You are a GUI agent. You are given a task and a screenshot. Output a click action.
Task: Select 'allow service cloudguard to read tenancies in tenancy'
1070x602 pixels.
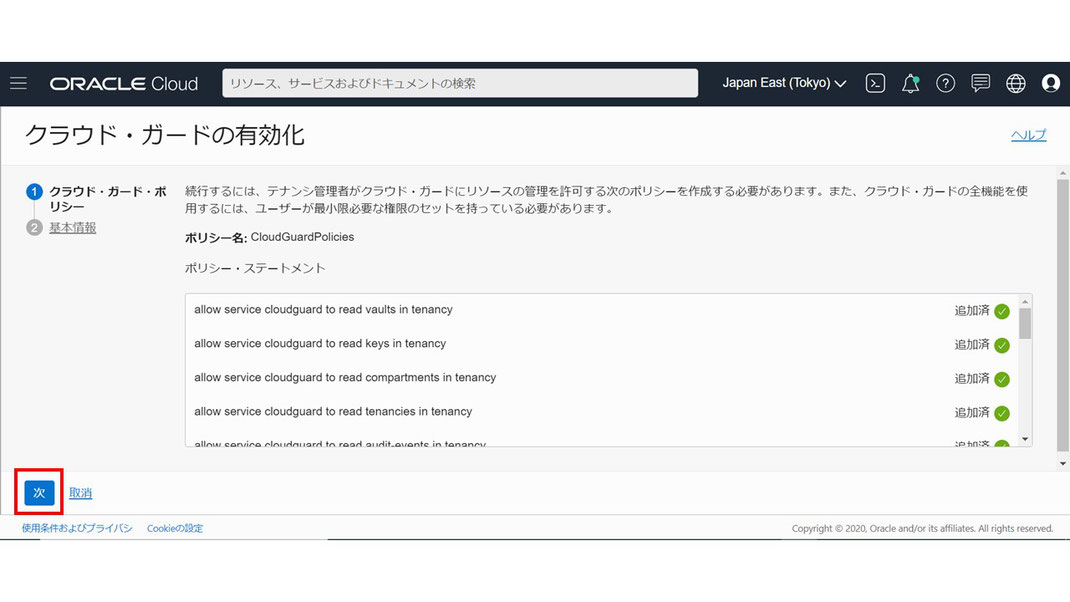333,412
